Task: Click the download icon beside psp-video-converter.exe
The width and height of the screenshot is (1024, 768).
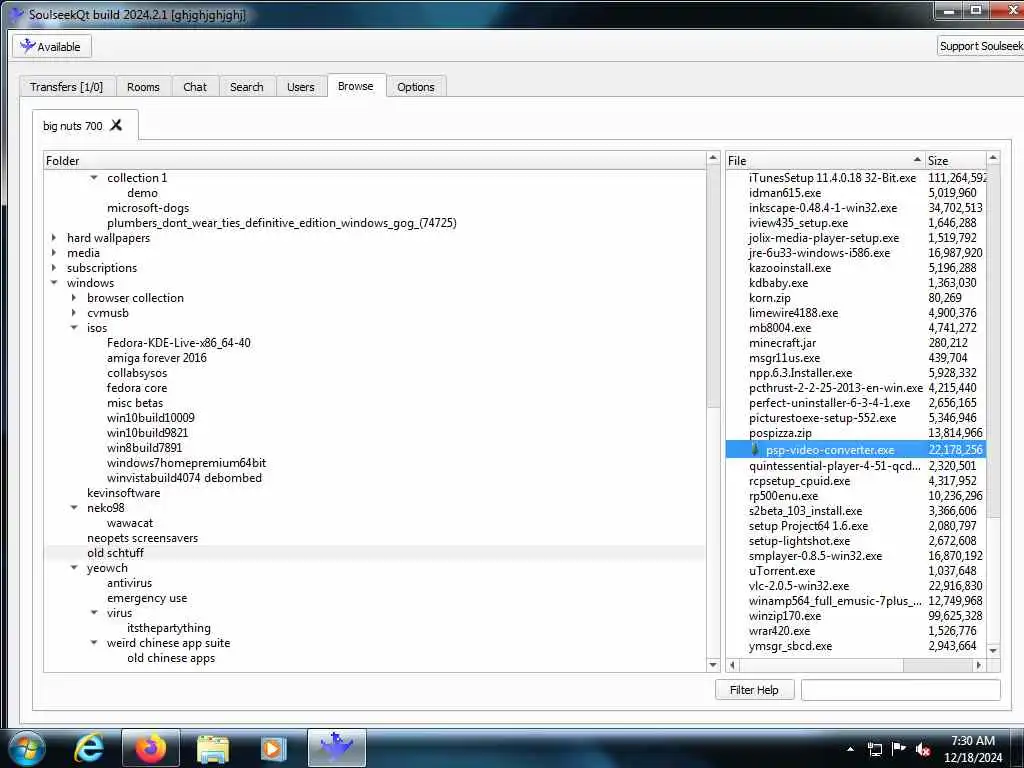Action: coord(755,449)
